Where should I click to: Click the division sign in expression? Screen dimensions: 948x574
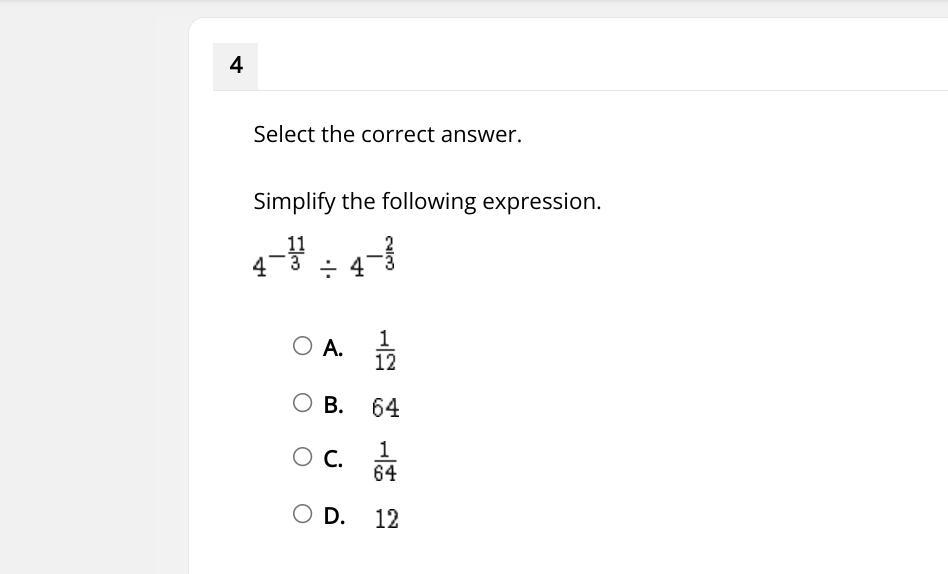click(x=328, y=267)
